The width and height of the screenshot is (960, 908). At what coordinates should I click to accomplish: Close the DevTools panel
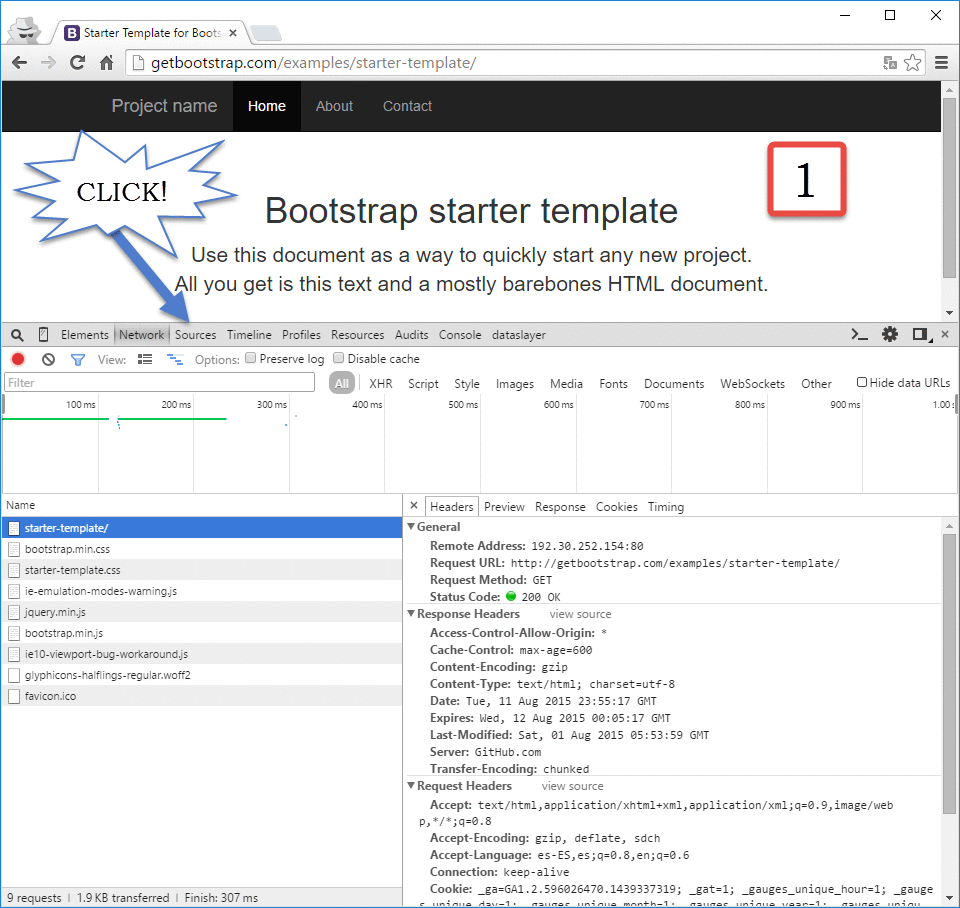[945, 334]
